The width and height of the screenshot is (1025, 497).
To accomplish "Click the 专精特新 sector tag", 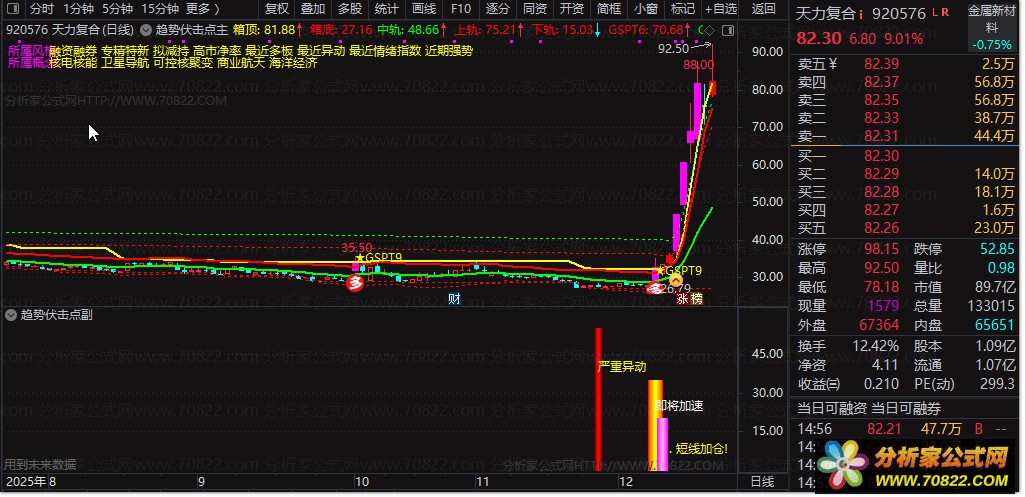I will (125, 50).
